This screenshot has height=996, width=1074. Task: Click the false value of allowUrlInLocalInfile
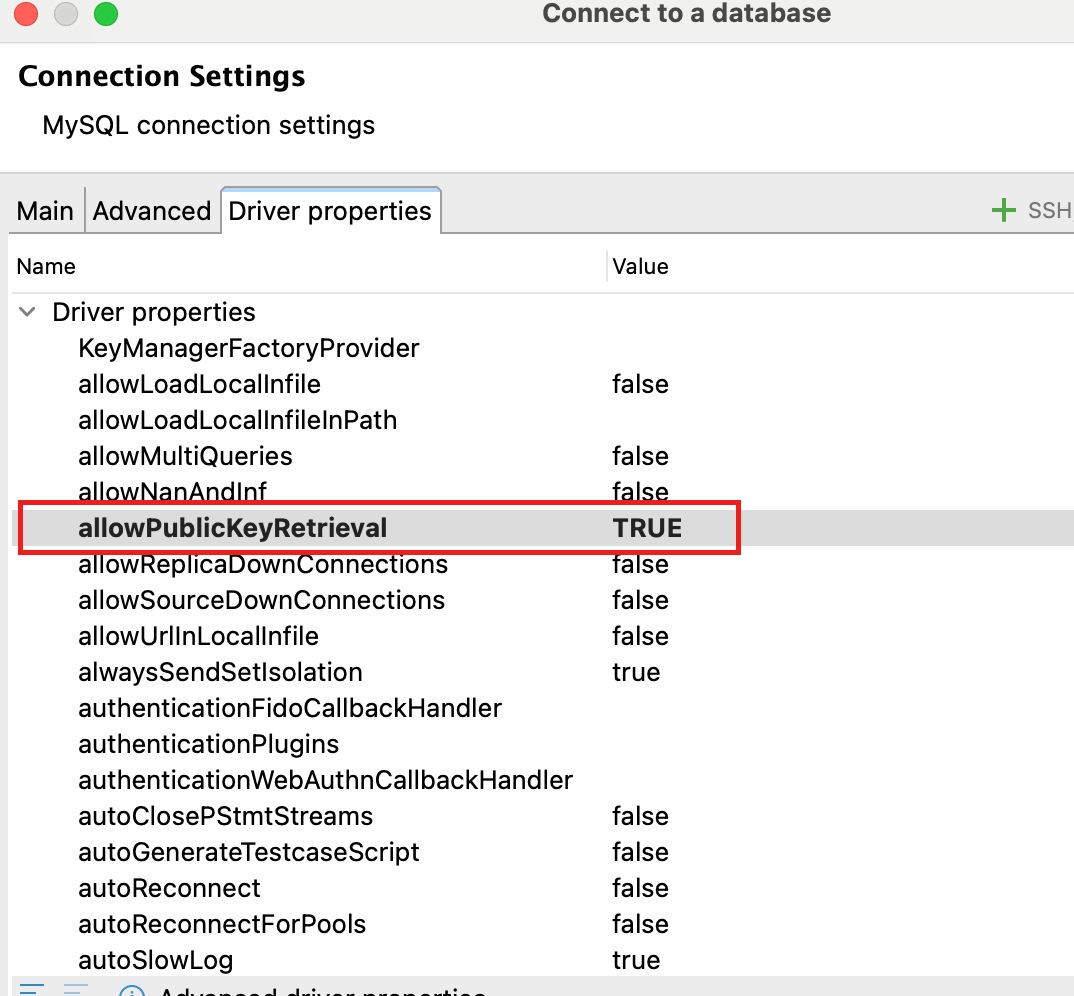point(640,636)
